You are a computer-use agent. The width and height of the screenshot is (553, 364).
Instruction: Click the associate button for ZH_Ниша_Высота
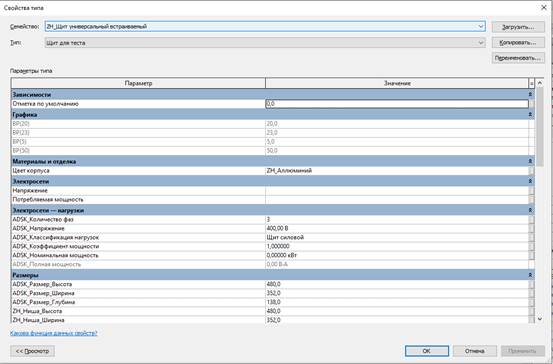tap(531, 311)
